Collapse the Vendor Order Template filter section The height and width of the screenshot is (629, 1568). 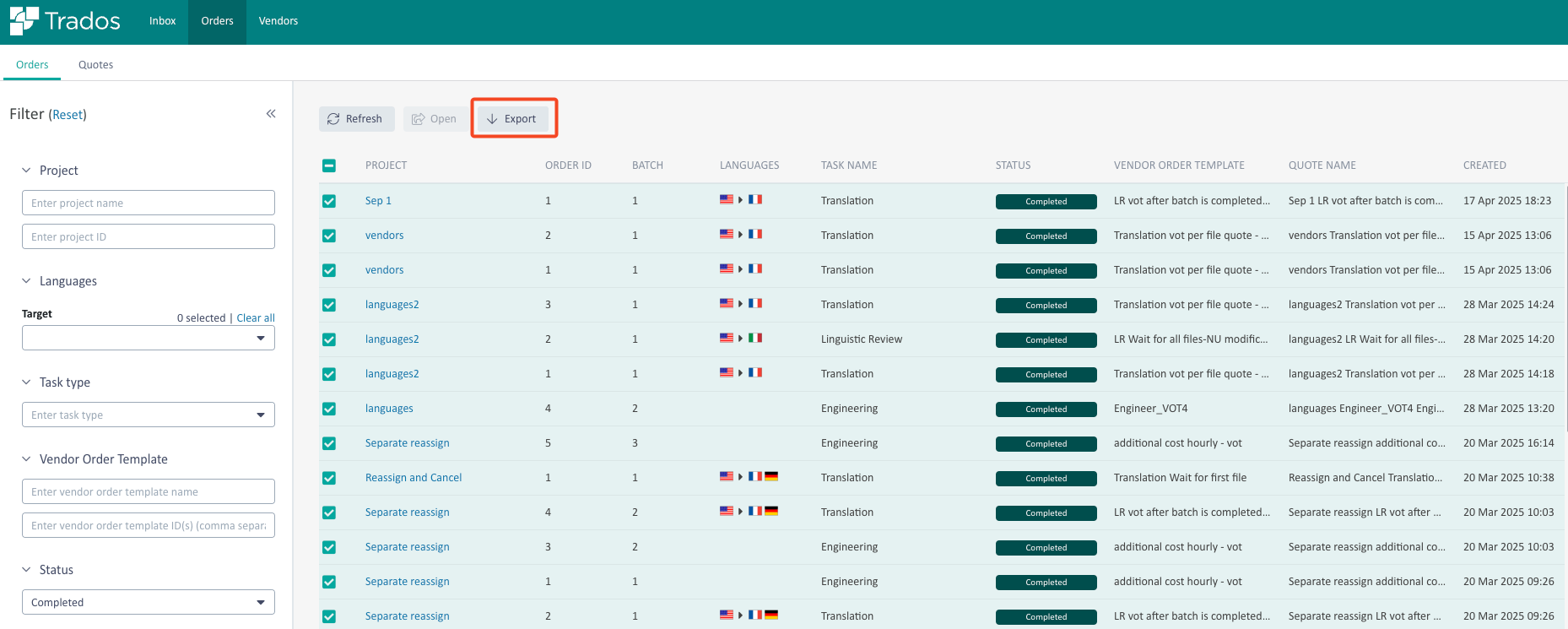pos(26,459)
